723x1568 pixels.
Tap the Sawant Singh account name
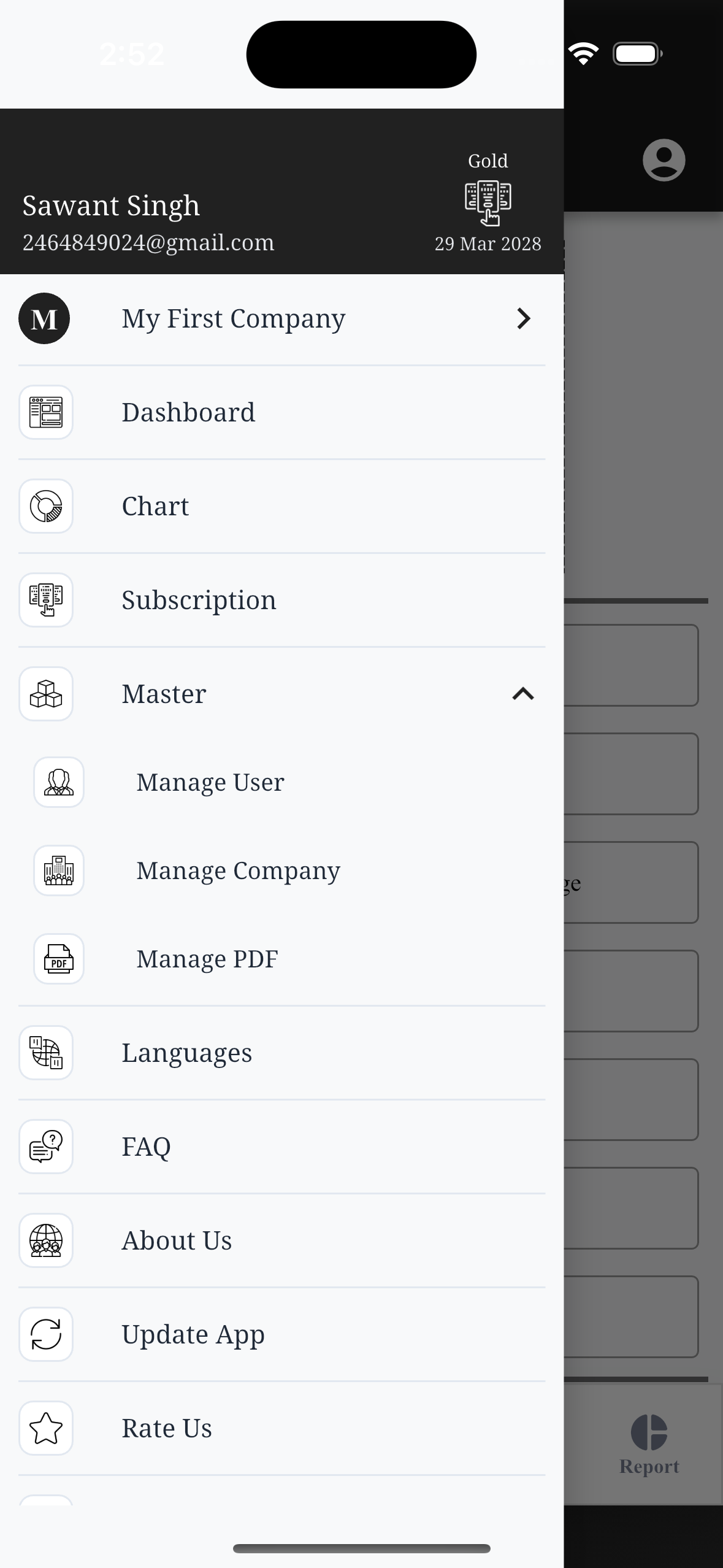coord(111,206)
